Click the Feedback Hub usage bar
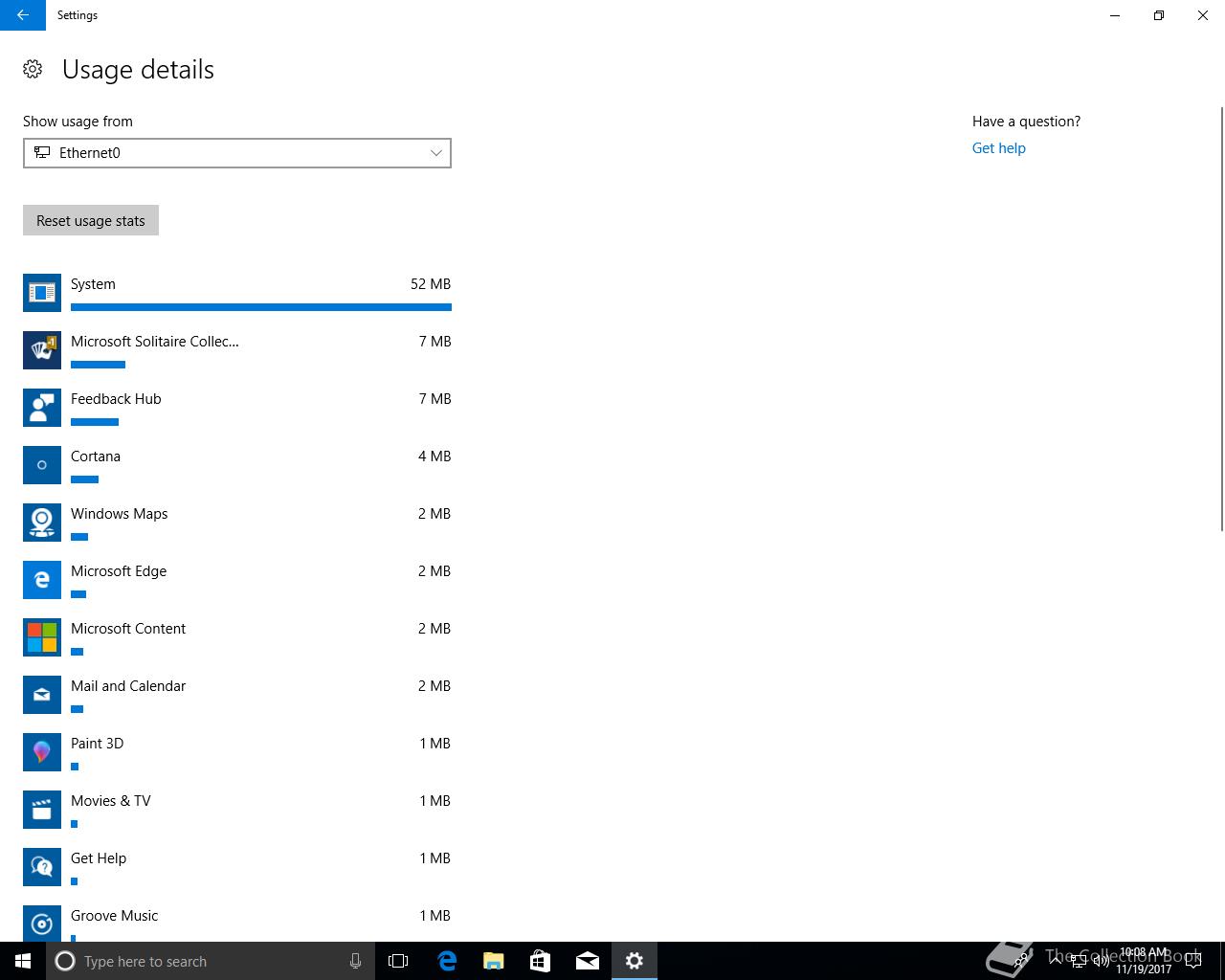1225x980 pixels. click(x=95, y=422)
